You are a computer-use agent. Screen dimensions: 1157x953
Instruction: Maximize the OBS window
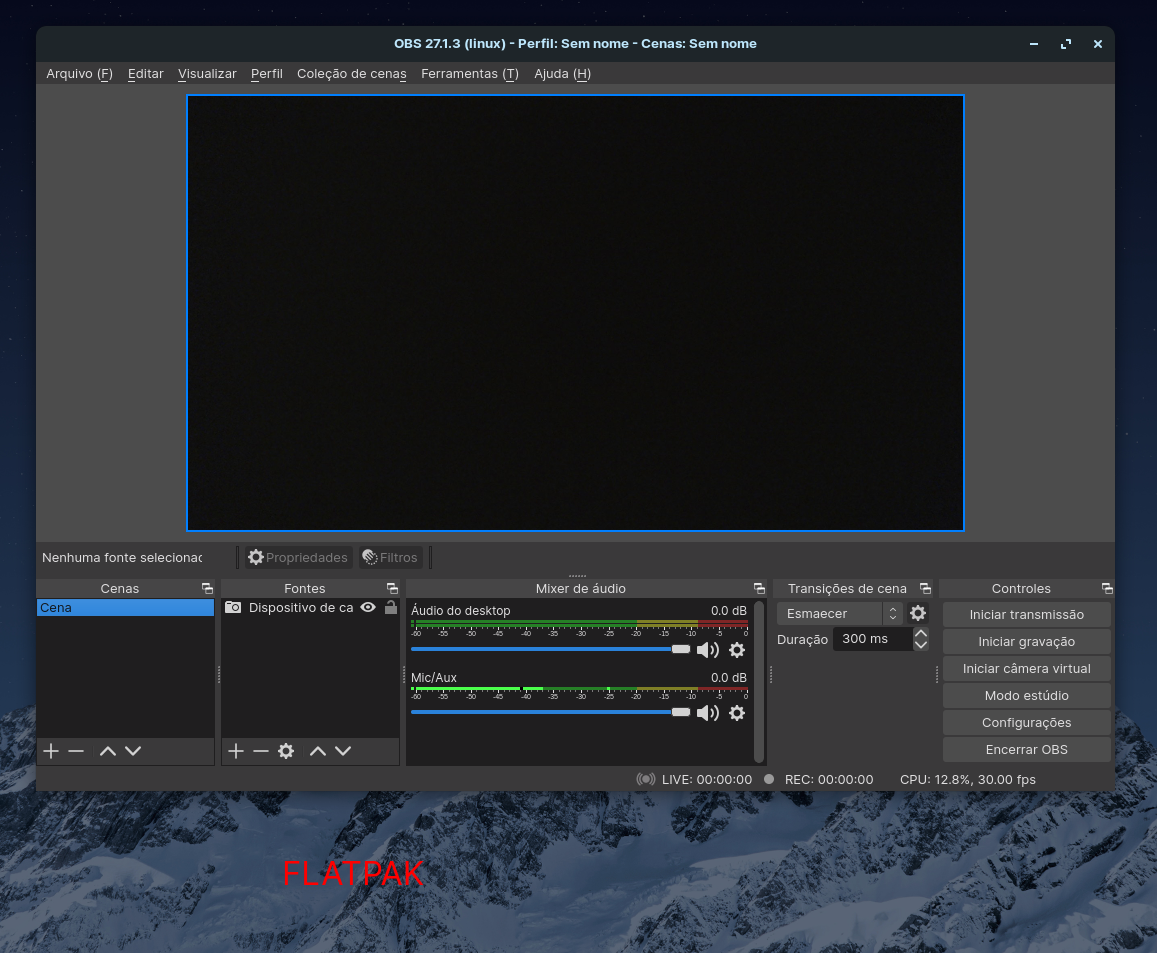pyautogui.click(x=1066, y=44)
